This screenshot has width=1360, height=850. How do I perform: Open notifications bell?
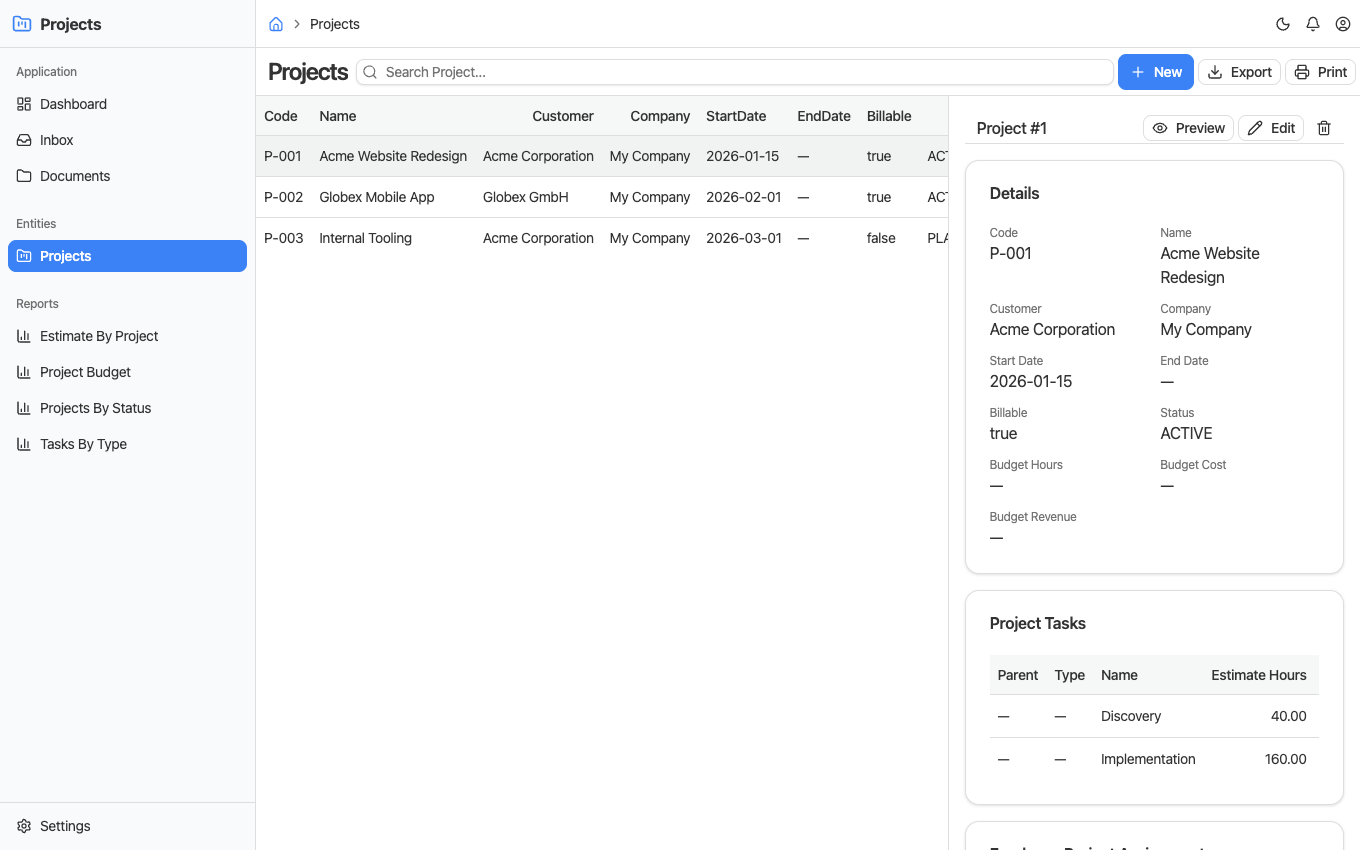(1313, 24)
